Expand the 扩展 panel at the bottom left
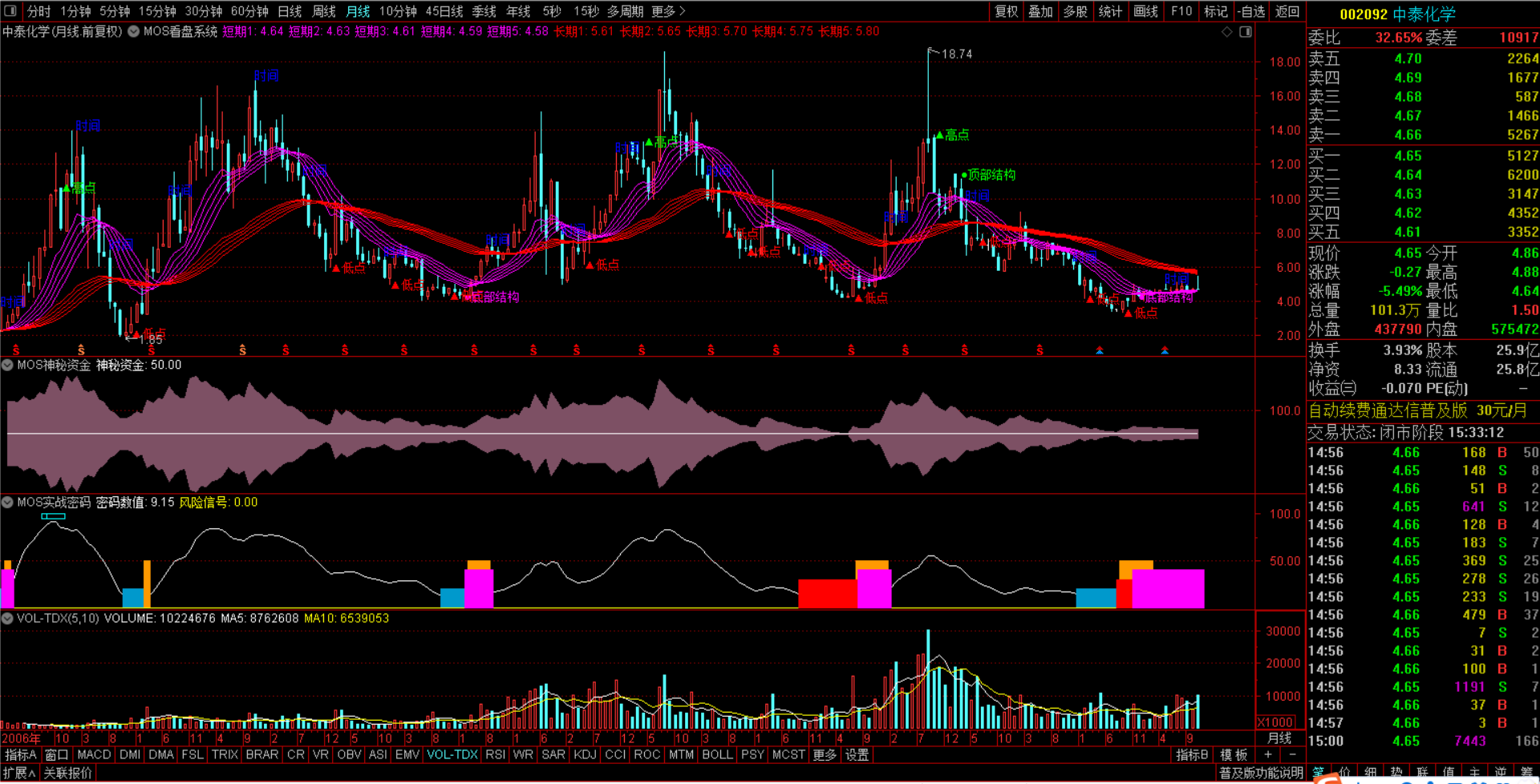 tap(19, 774)
